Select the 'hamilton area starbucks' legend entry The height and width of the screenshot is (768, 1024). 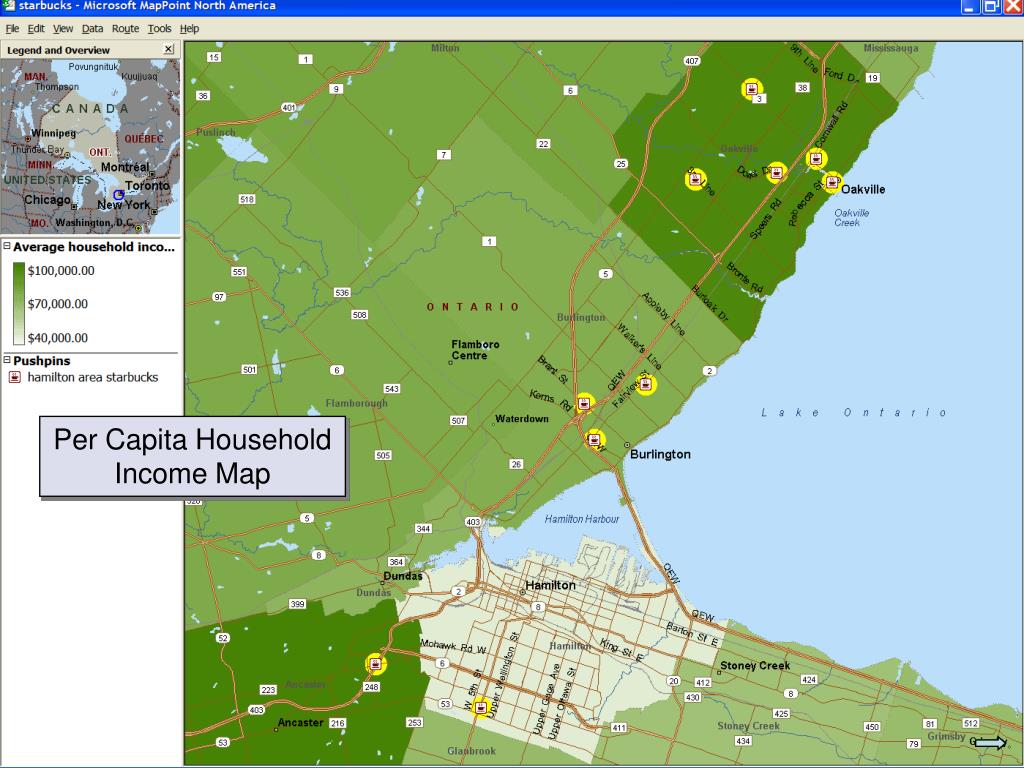(x=93, y=377)
